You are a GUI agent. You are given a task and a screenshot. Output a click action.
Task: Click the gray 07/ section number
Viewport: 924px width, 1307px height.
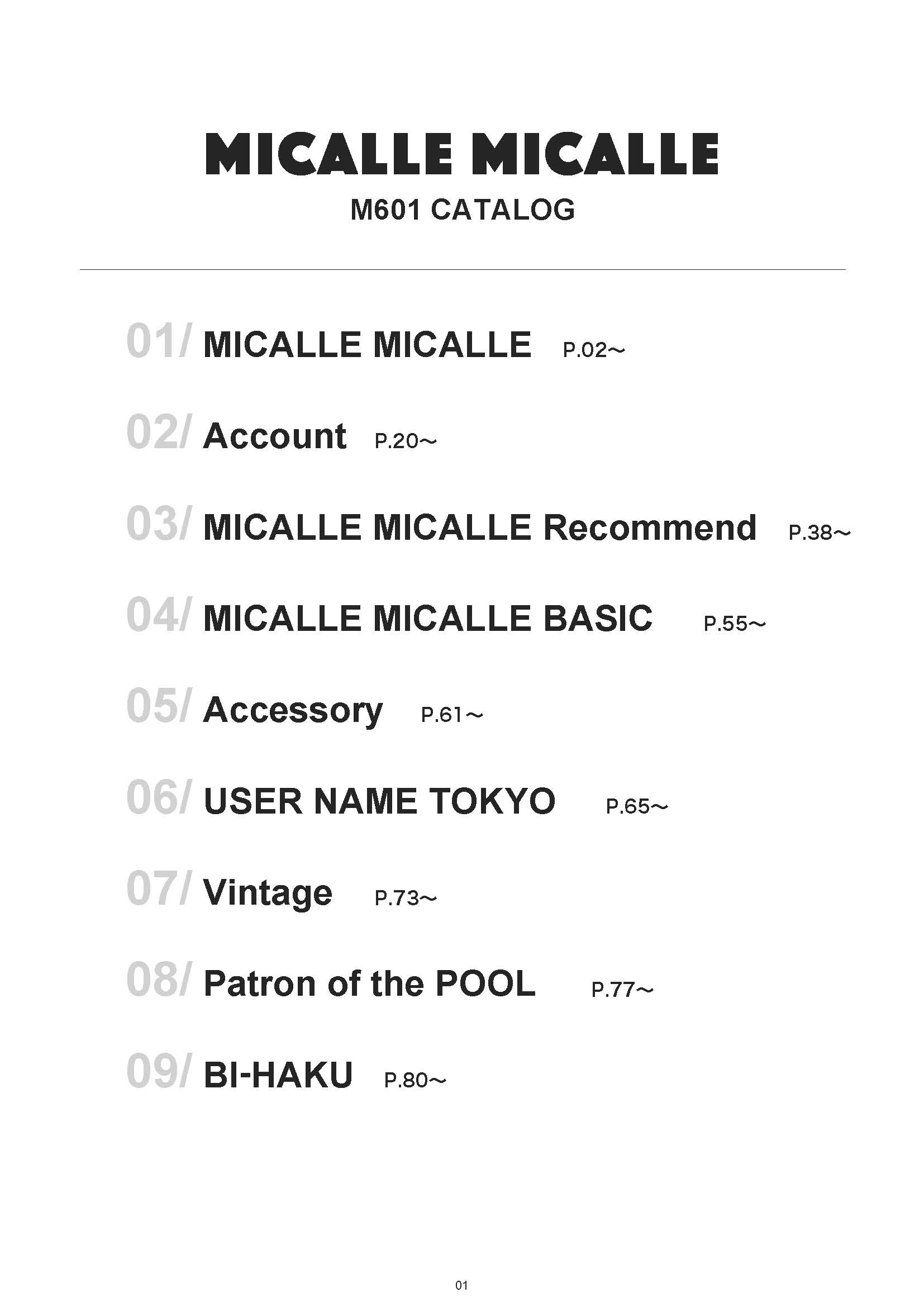[x=159, y=888]
